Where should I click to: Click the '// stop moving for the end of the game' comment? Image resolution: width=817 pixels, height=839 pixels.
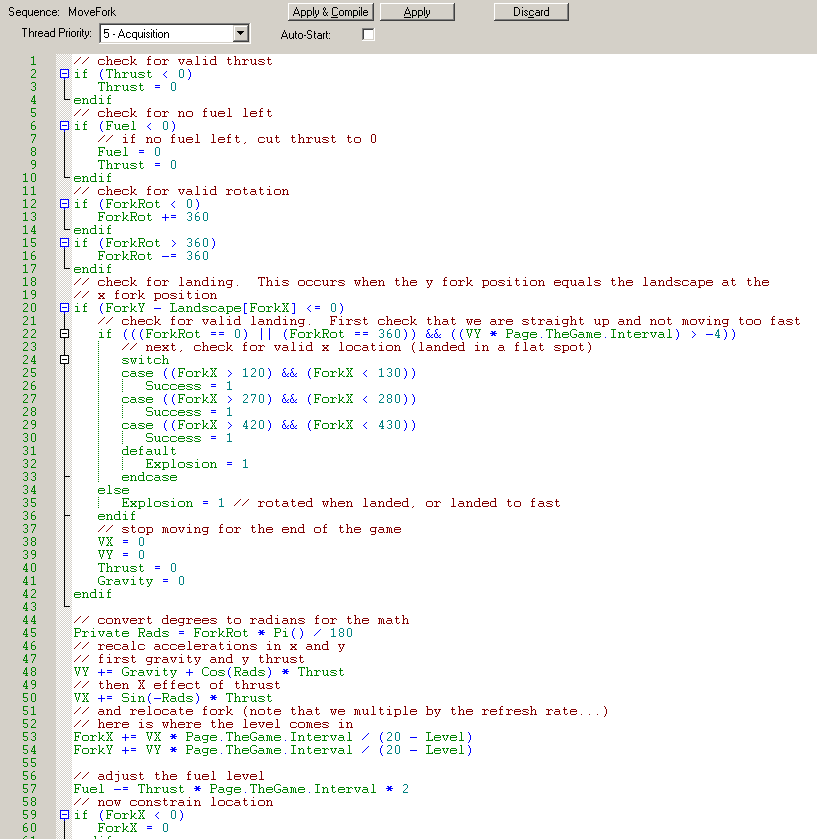249,529
